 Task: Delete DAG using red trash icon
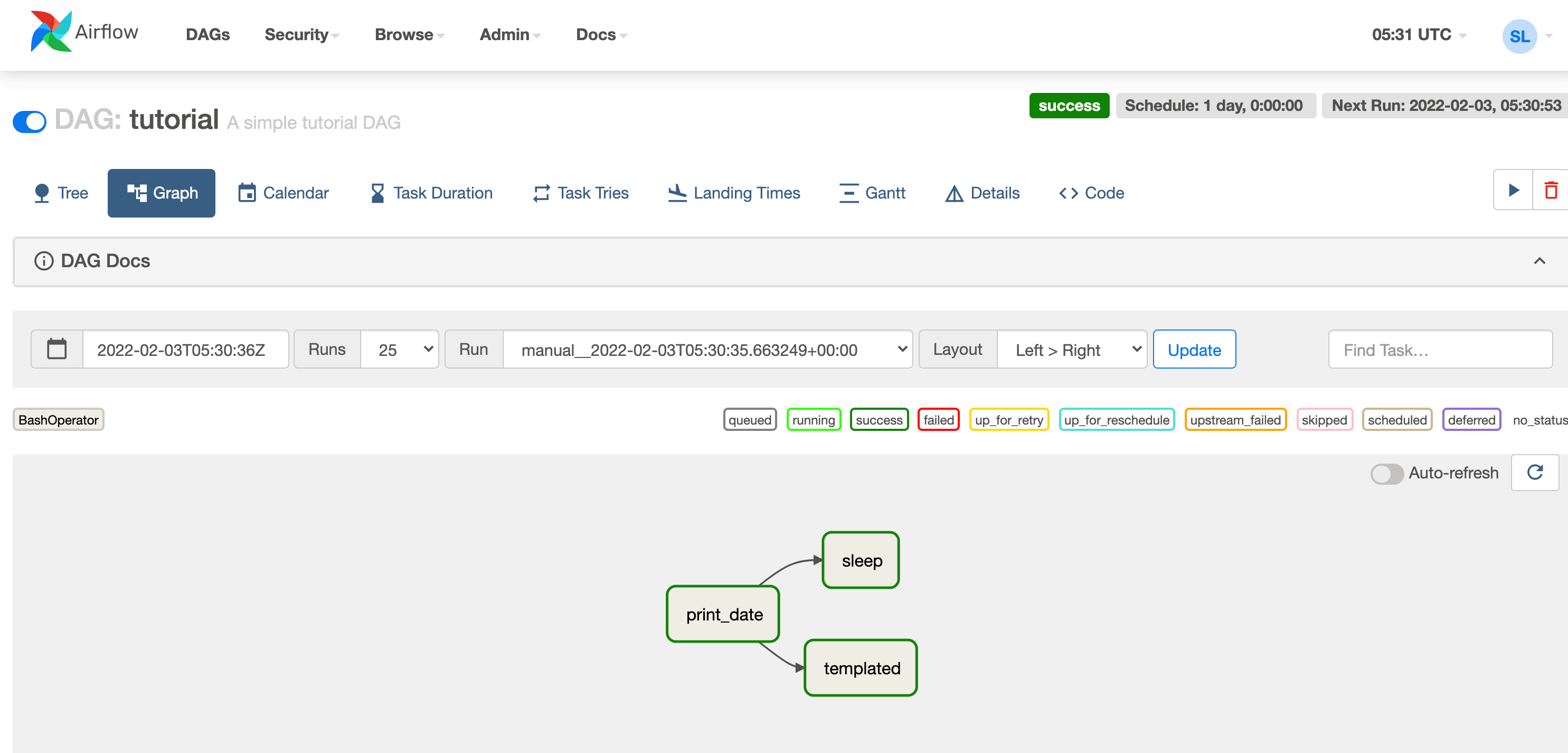click(1551, 191)
